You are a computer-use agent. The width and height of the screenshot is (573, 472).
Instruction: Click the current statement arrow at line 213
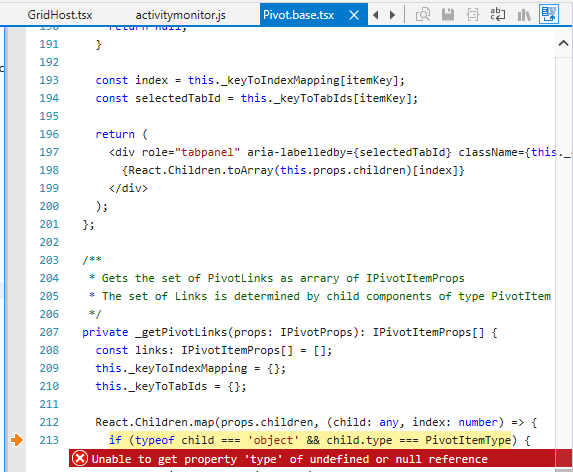[x=16, y=440]
